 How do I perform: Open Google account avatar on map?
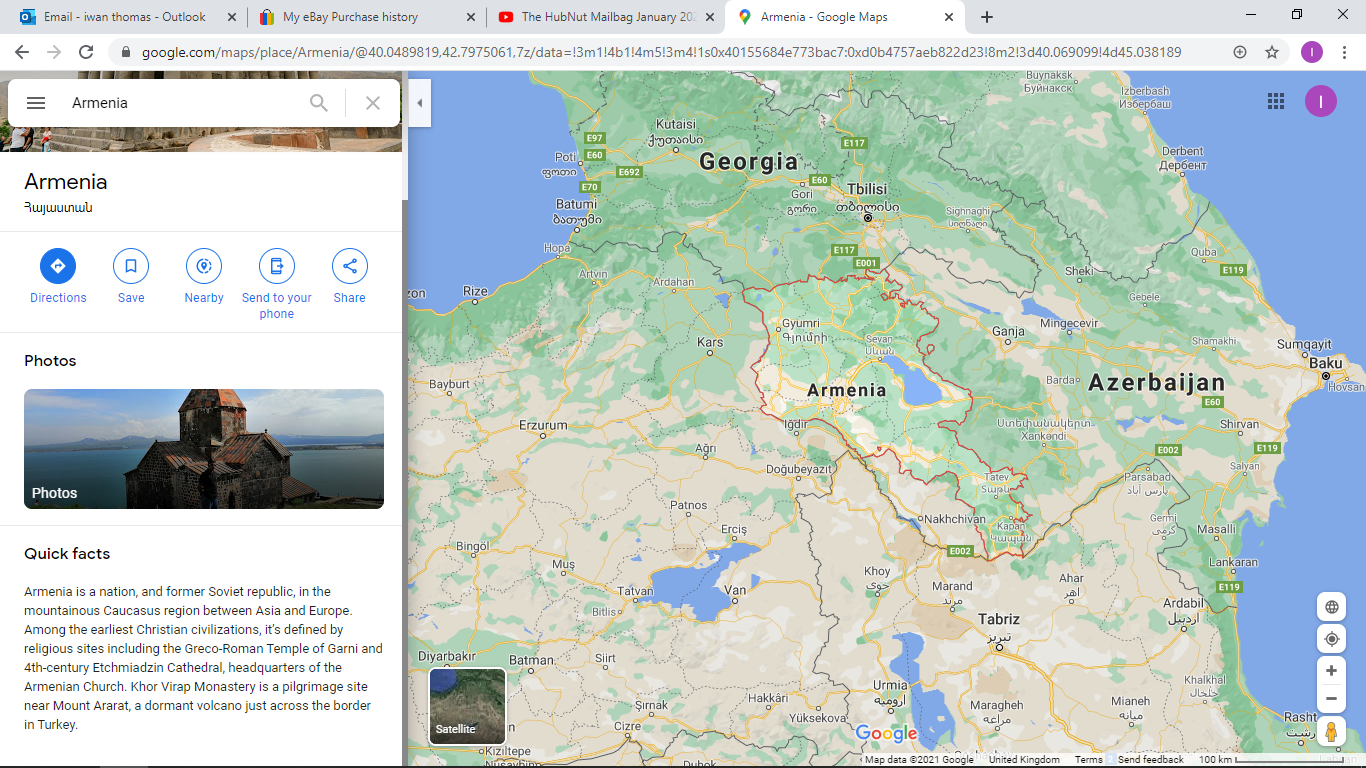click(x=1321, y=101)
